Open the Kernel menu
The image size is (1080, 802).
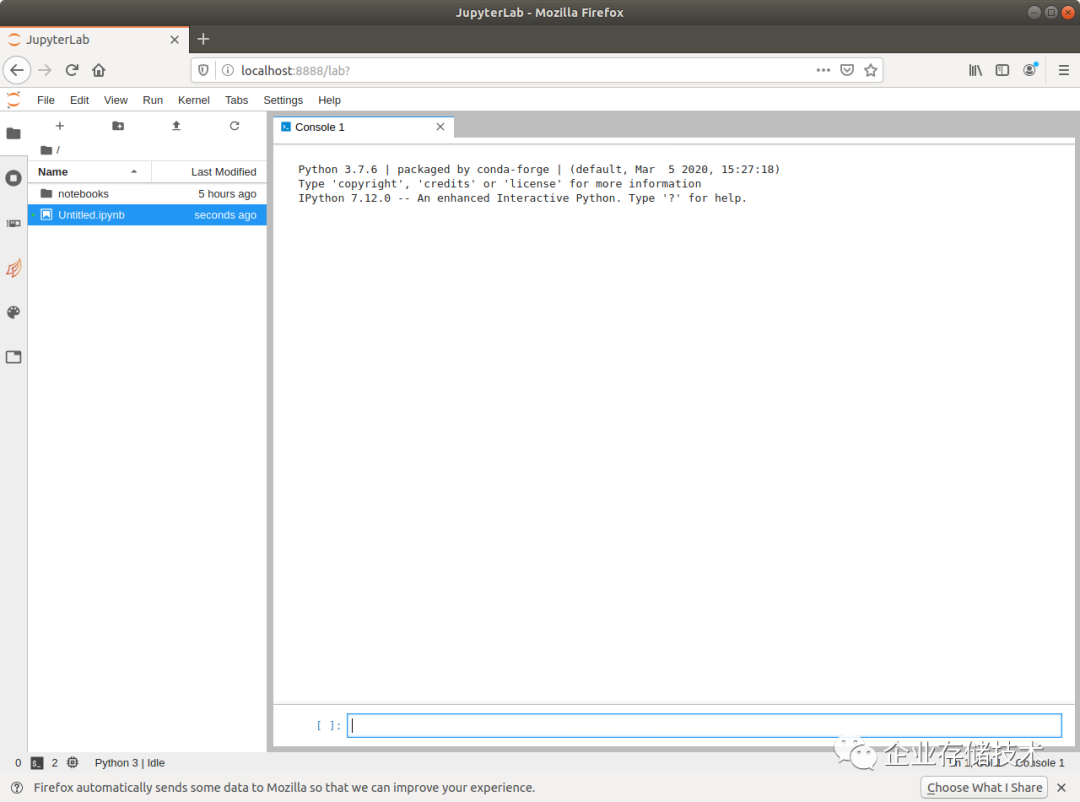194,100
